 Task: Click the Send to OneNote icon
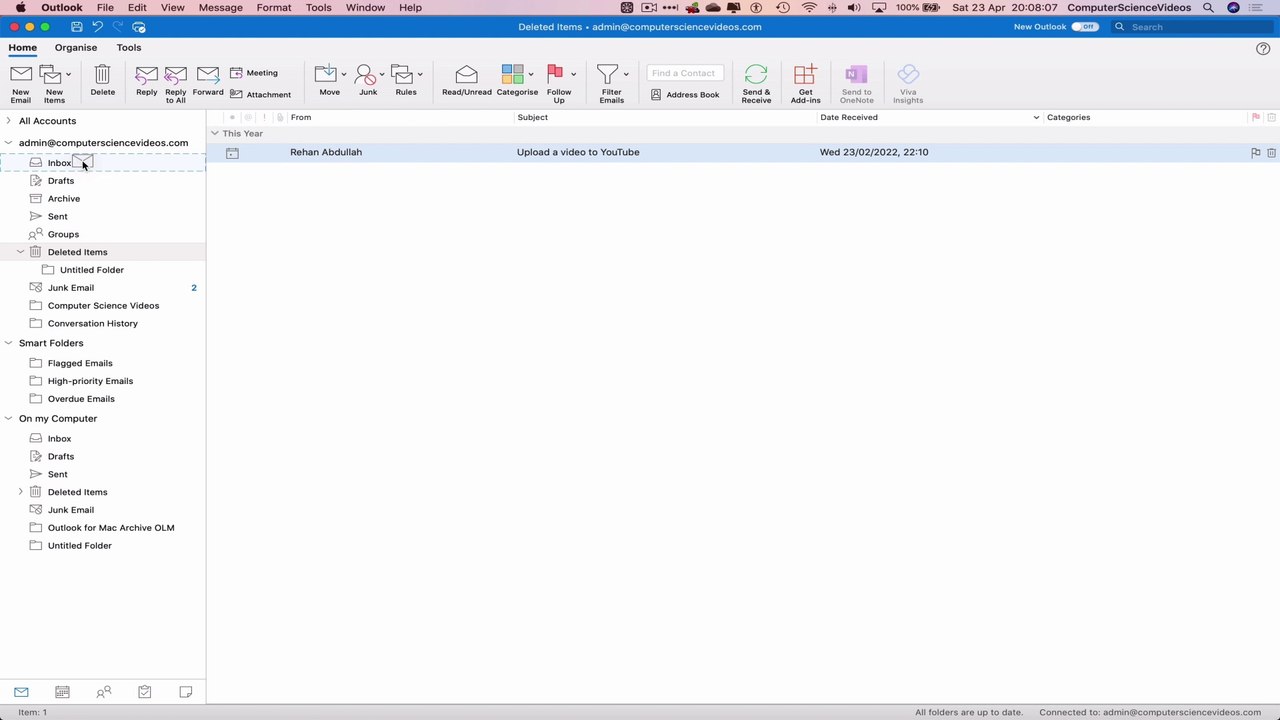point(856,75)
